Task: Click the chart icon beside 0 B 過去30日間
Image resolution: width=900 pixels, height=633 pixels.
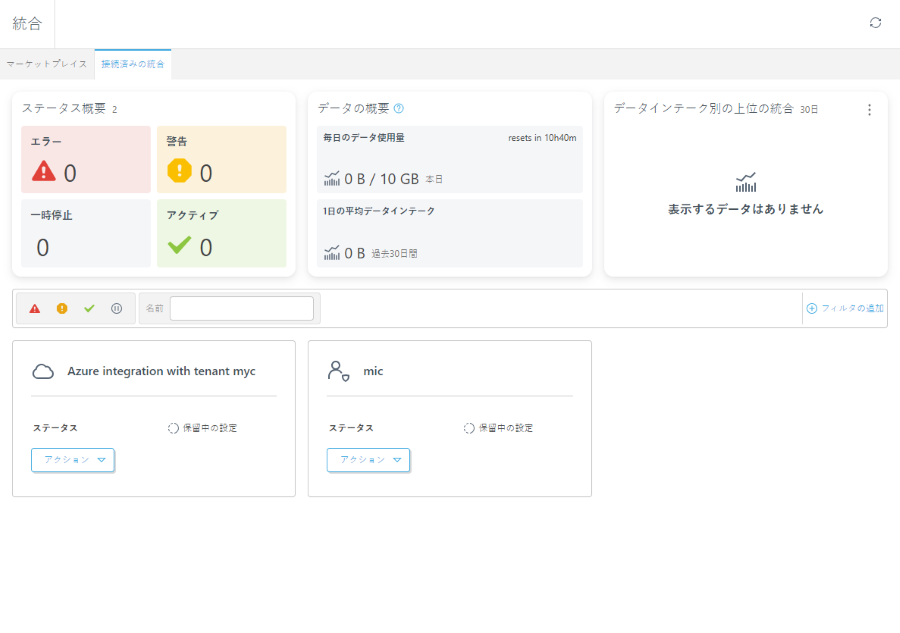Action: tap(332, 253)
